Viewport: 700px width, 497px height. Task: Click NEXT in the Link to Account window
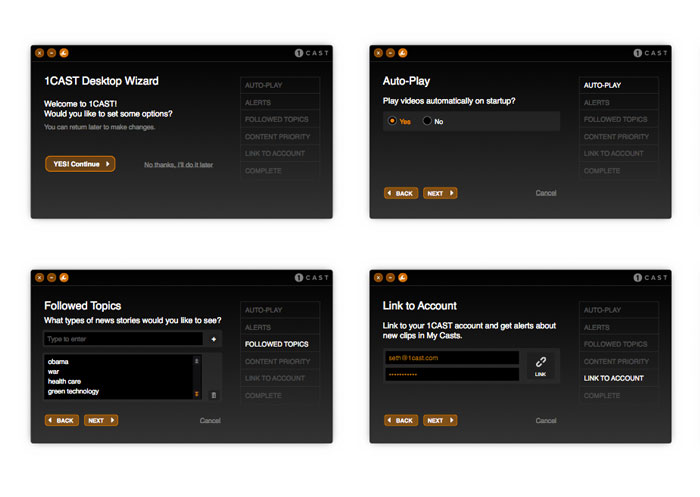pyautogui.click(x=440, y=421)
